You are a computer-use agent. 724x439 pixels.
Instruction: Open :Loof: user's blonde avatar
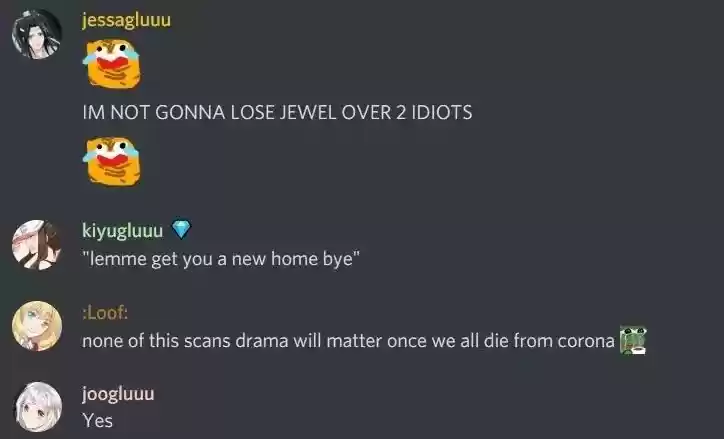[x=37, y=326]
